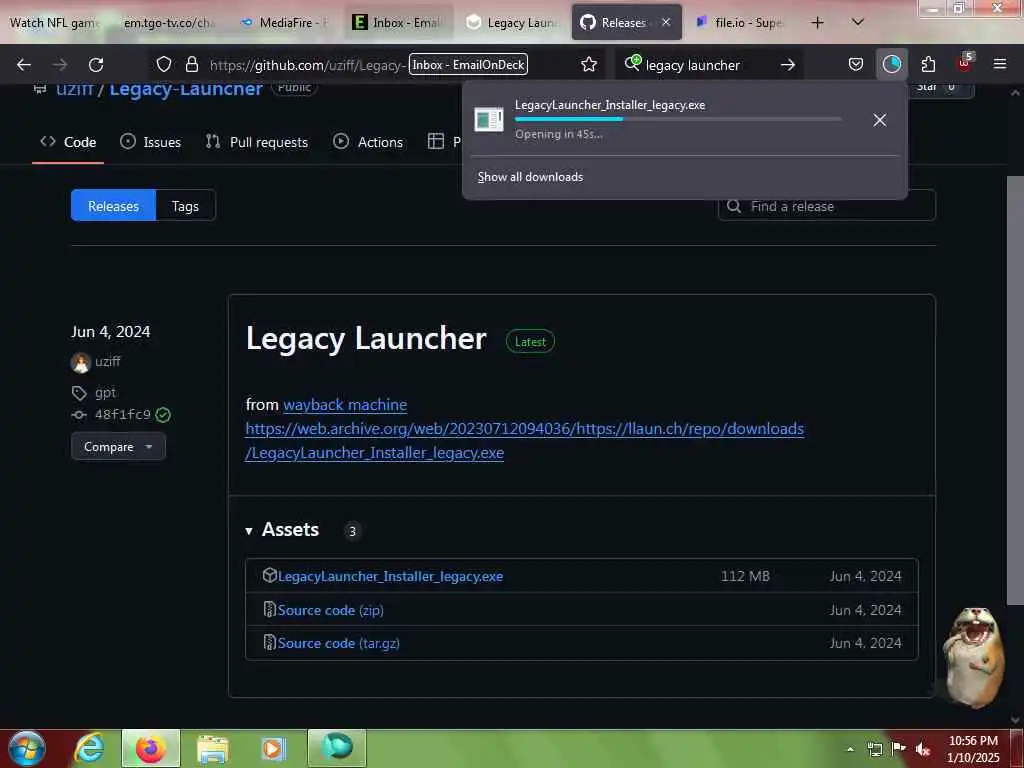Image resolution: width=1024 pixels, height=768 pixels.
Task: Open the extensions puzzle icon
Action: coord(928,64)
